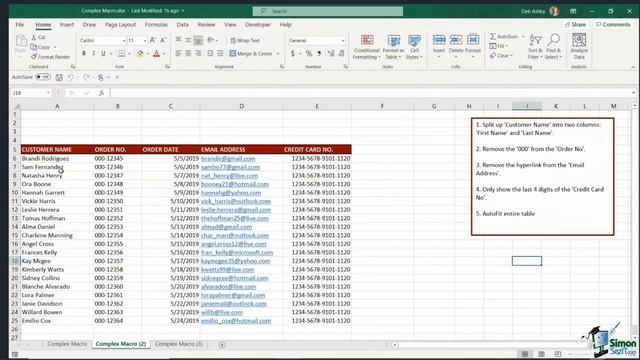Switch to the Complex Macro (3) sheet
640x360 pixels.
coord(179,344)
